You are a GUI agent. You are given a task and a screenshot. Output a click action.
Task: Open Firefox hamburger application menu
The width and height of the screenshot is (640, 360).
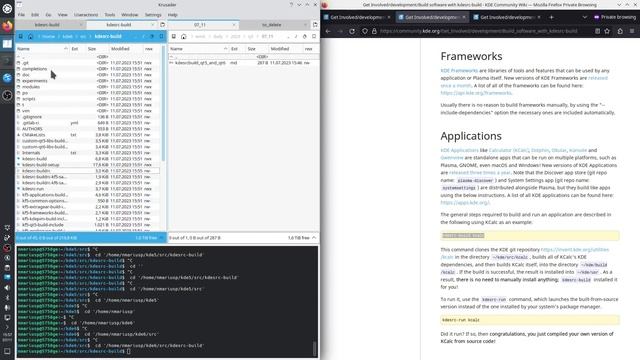point(632,31)
